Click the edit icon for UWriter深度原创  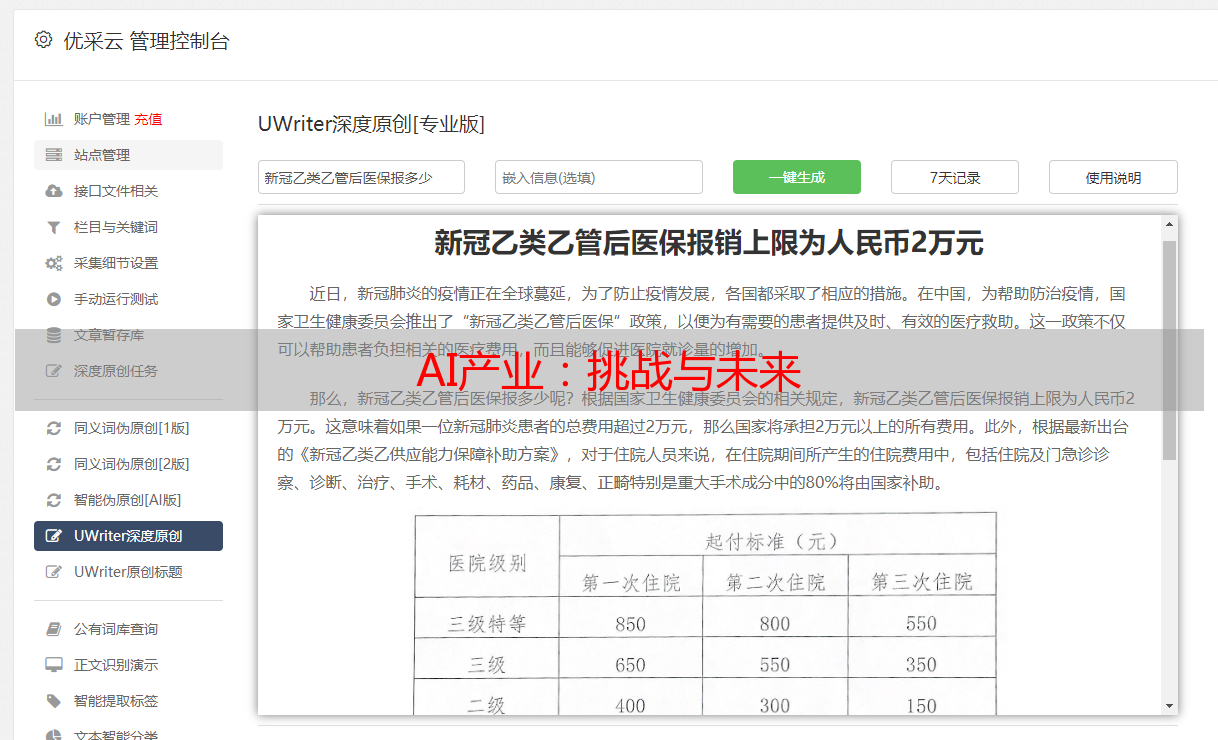(x=54, y=536)
